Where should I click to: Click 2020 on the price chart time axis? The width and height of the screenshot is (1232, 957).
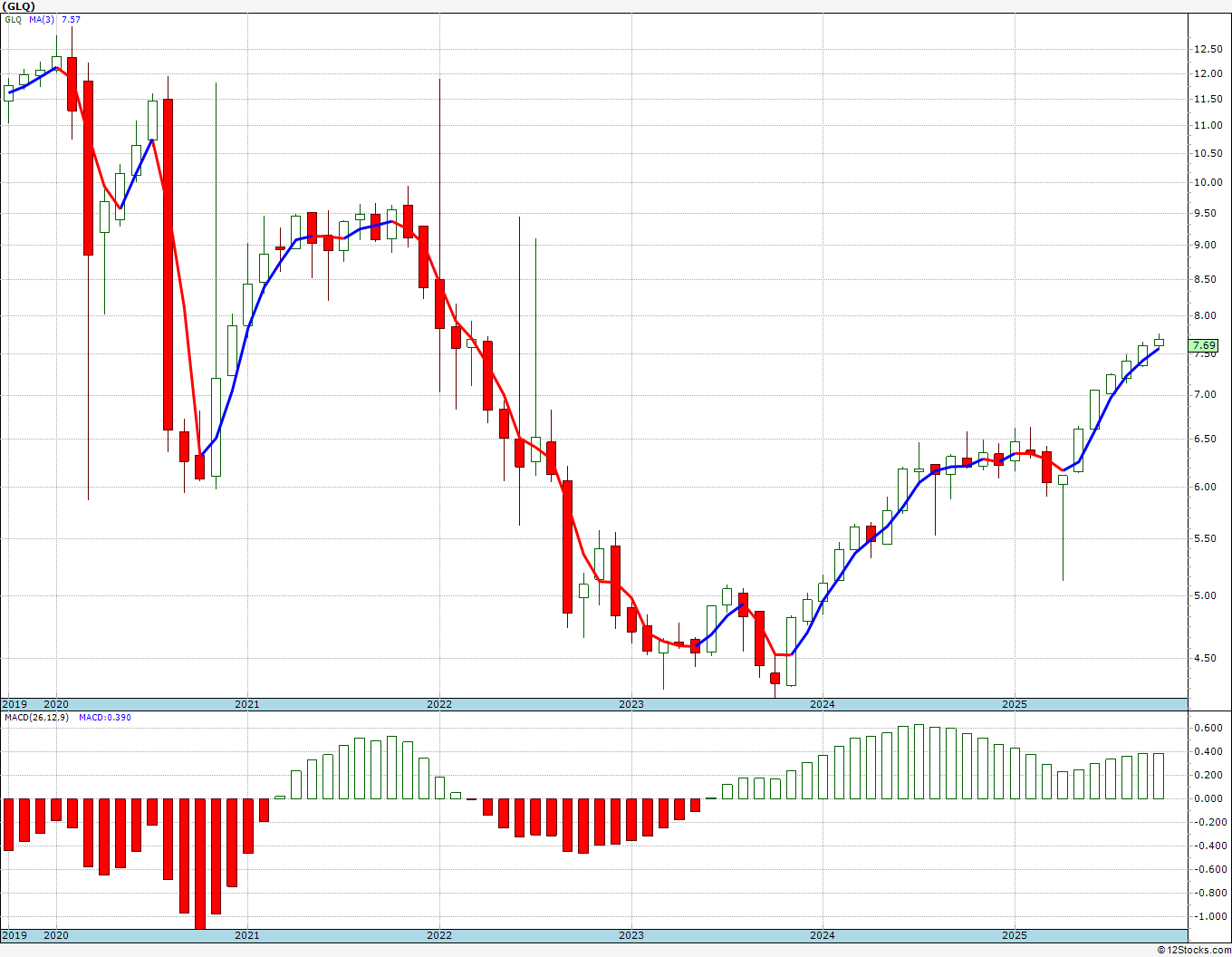click(56, 704)
